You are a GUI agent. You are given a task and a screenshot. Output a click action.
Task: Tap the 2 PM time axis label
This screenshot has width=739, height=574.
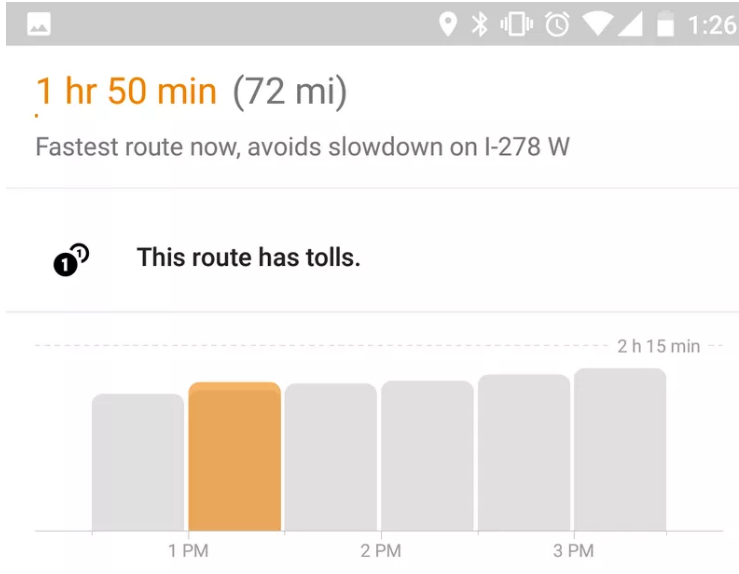(380, 551)
